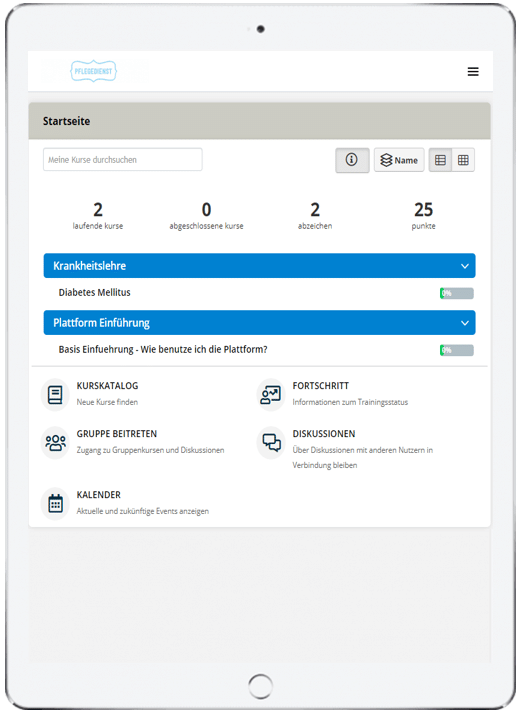The width and height of the screenshot is (517, 710).
Task: Click the Pflegedienst logo
Action: click(x=94, y=71)
